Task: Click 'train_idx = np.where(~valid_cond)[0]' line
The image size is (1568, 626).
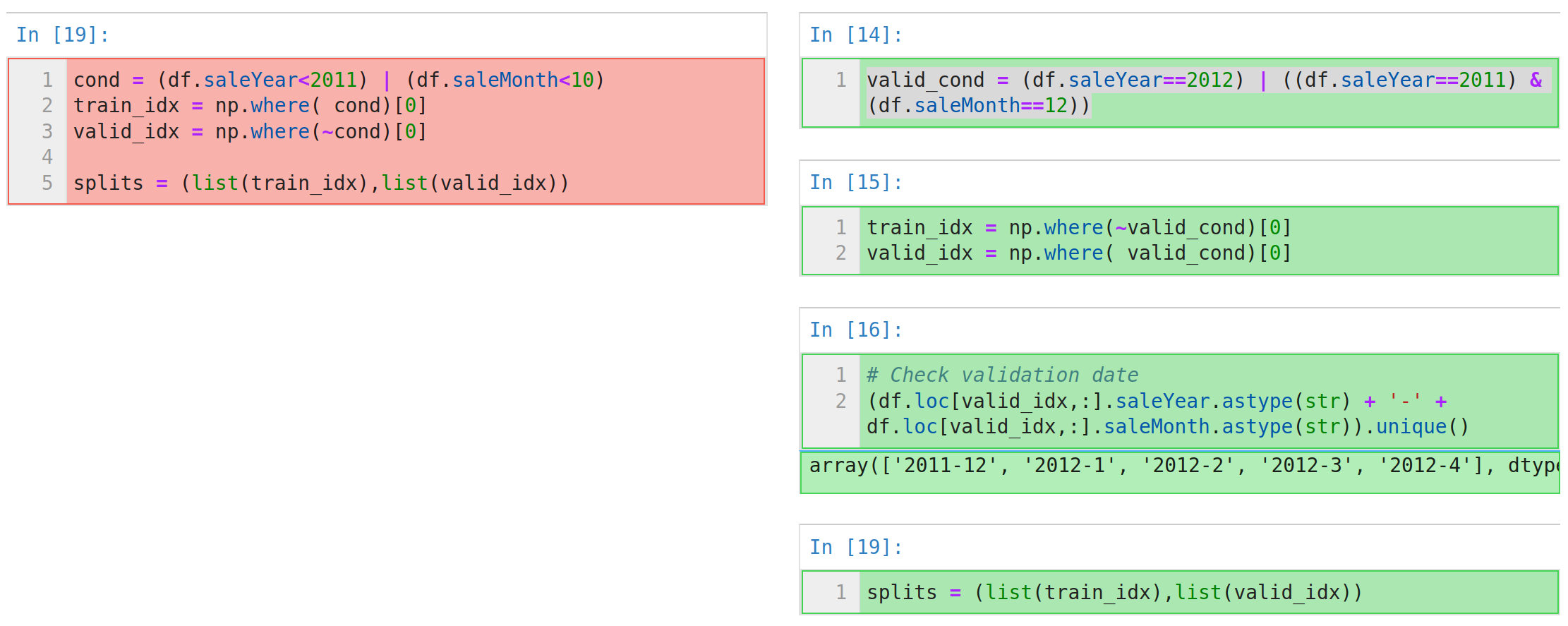Action: click(x=1079, y=227)
